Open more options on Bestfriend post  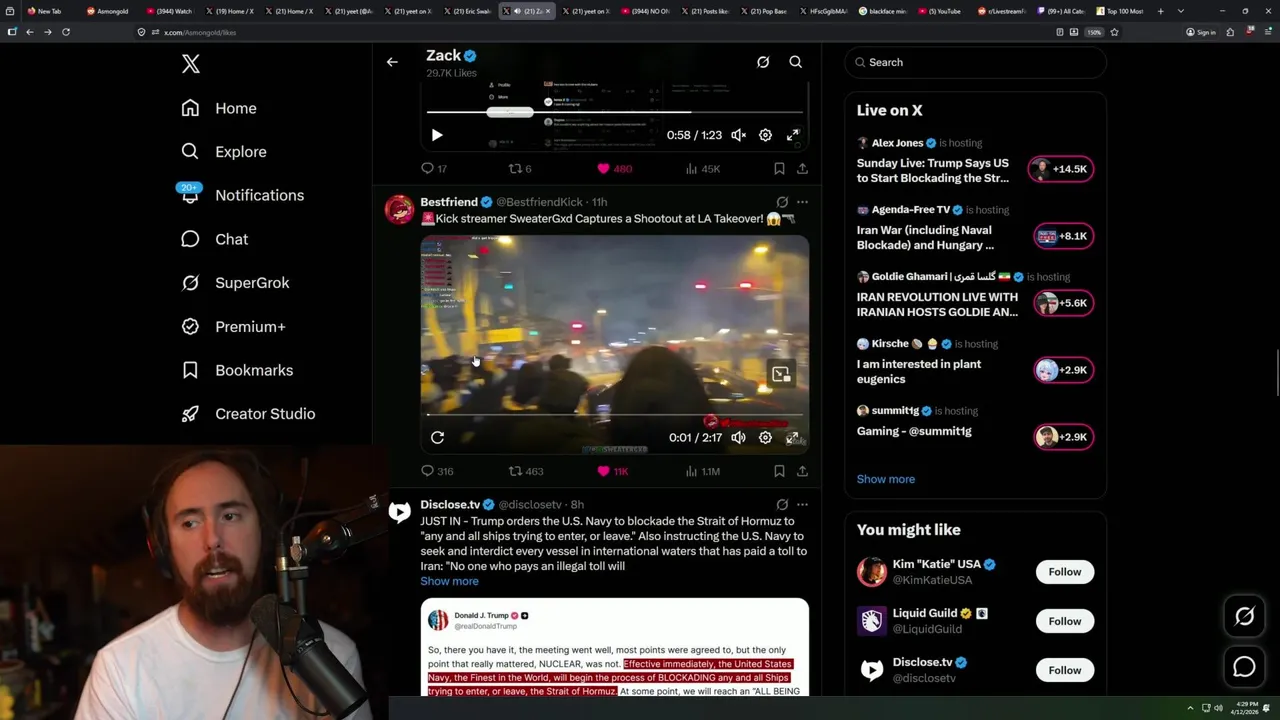802,202
